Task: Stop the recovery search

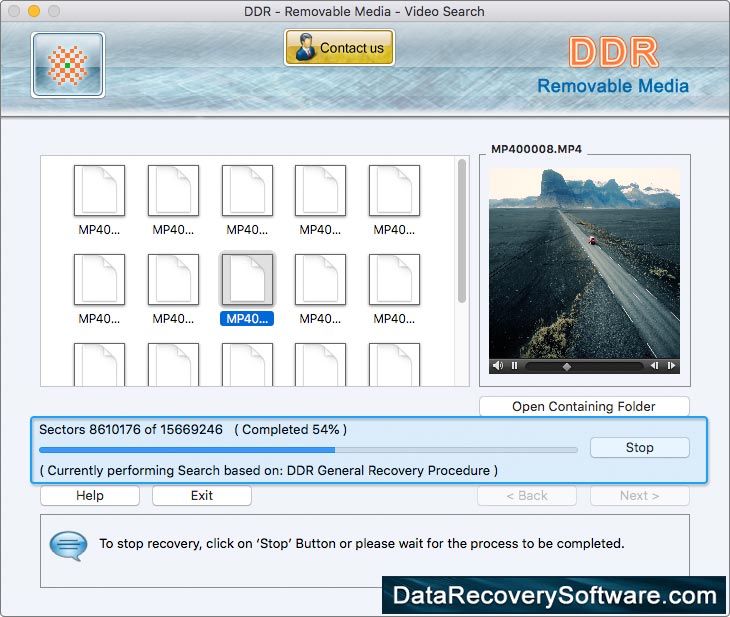Action: coord(640,447)
